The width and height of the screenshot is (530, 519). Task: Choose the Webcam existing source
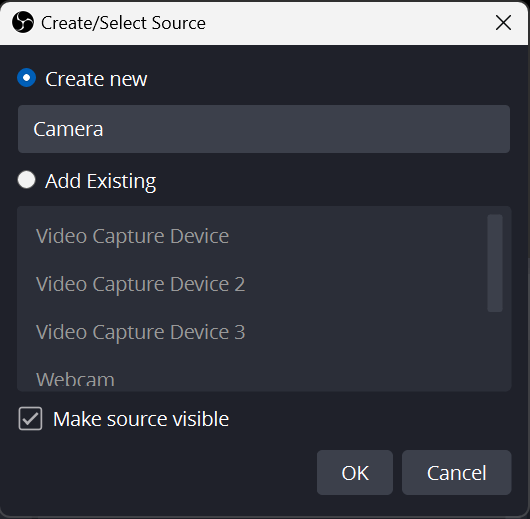point(252,374)
